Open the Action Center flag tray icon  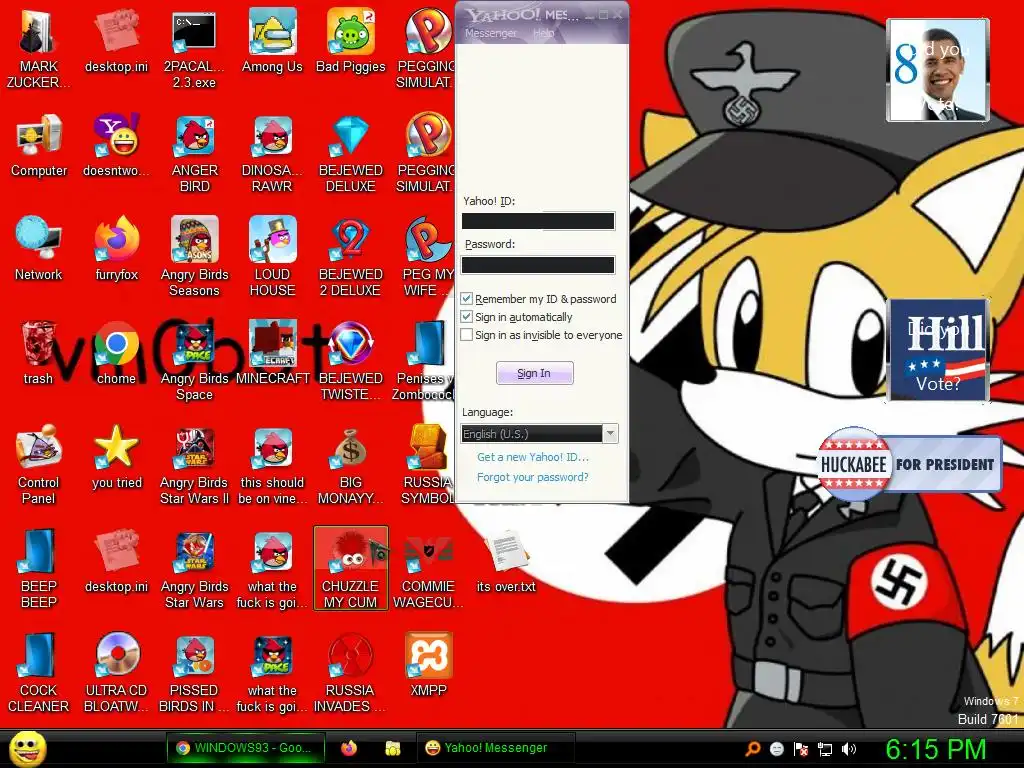click(x=801, y=749)
